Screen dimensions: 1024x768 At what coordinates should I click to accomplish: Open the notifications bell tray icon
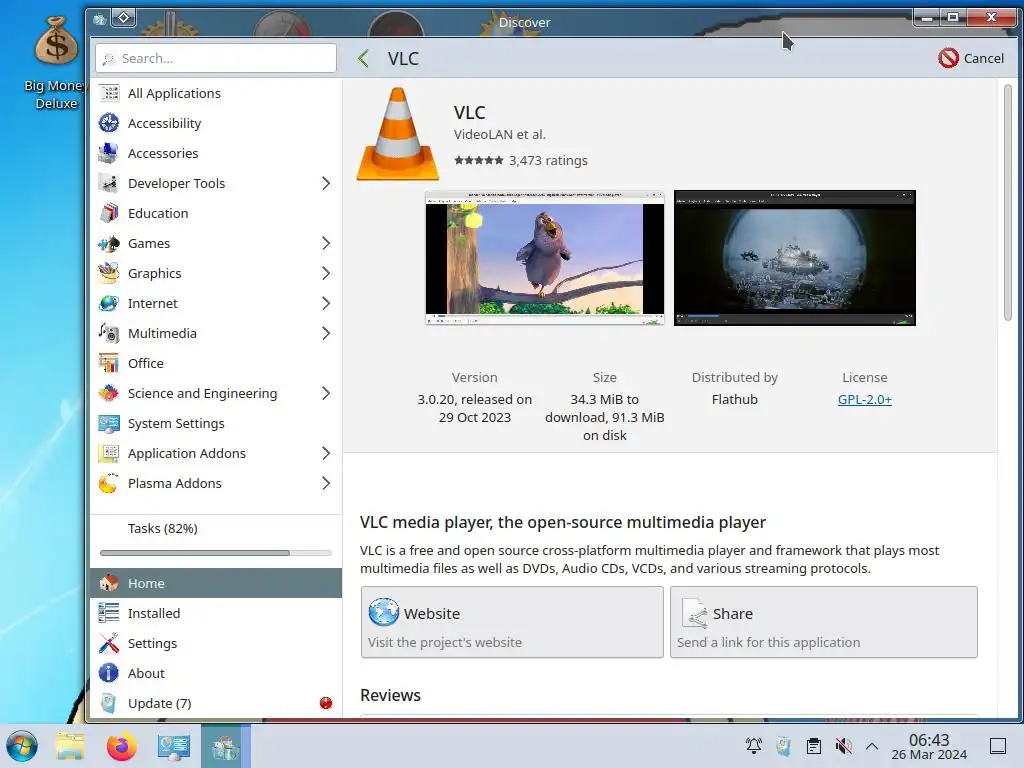(754, 746)
